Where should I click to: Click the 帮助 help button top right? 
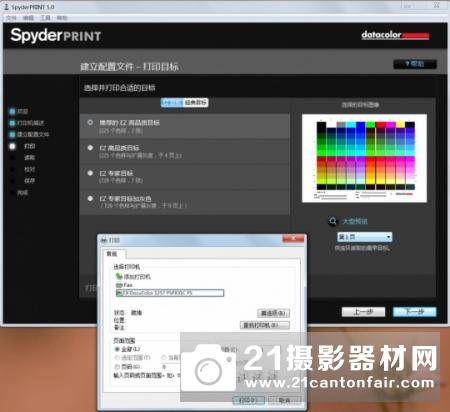click(415, 64)
